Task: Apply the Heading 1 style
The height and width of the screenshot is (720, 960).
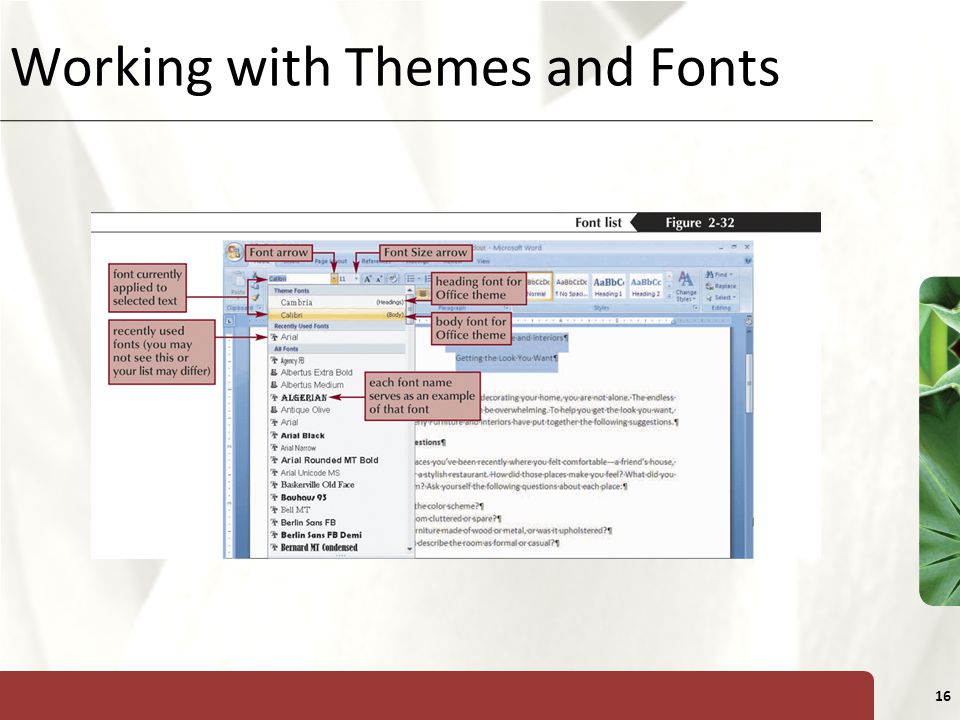Action: tap(608, 287)
